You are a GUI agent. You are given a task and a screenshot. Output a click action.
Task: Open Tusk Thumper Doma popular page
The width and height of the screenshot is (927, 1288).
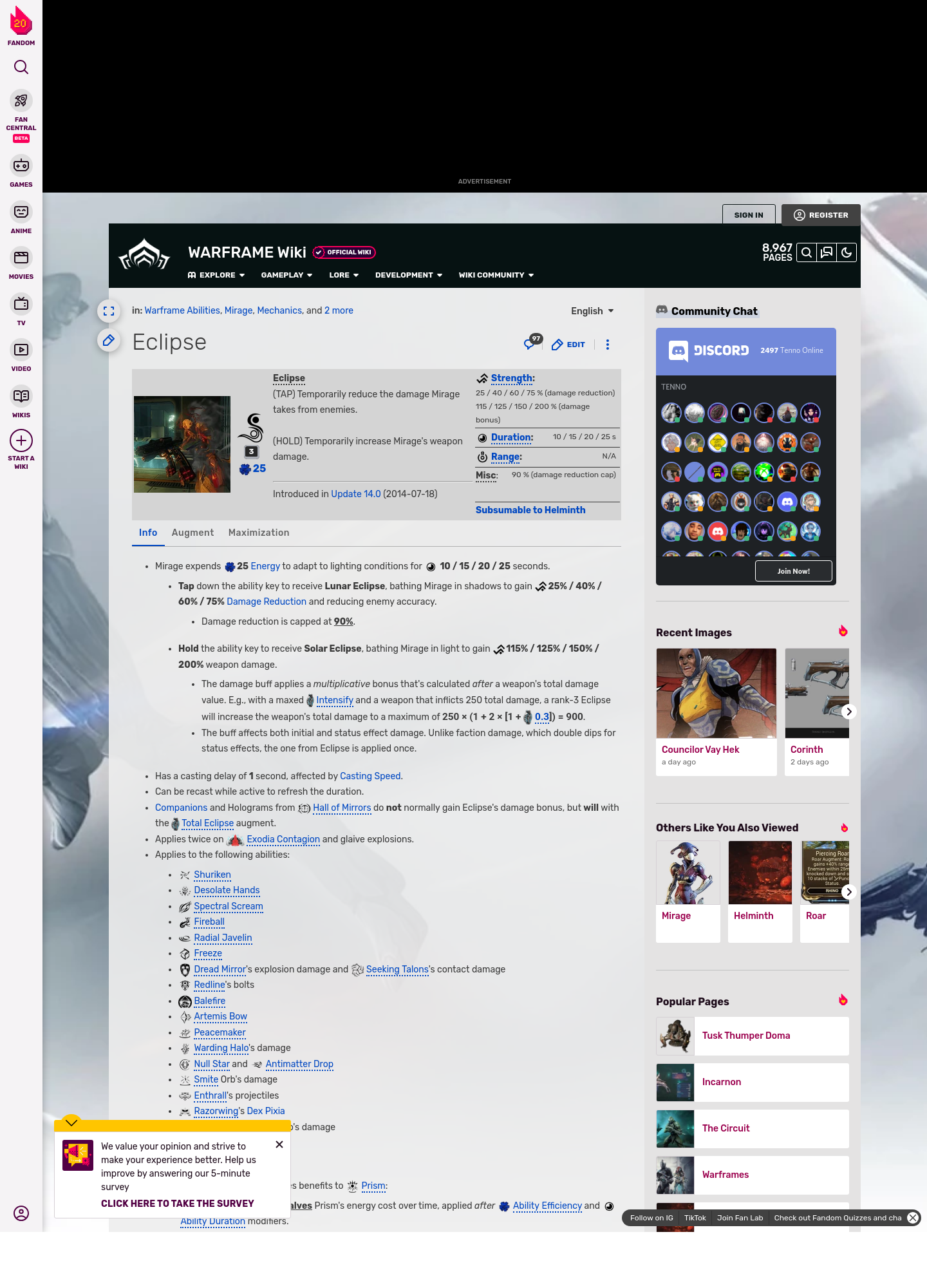(x=753, y=1036)
